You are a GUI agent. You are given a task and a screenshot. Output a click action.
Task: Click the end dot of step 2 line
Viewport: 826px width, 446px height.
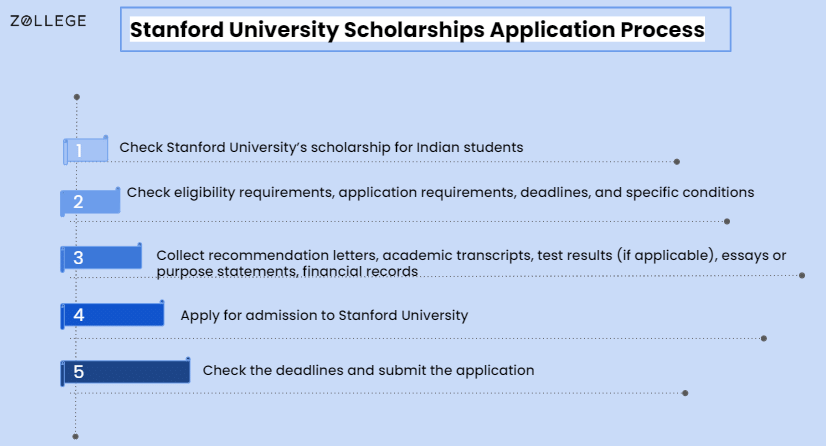click(x=727, y=221)
